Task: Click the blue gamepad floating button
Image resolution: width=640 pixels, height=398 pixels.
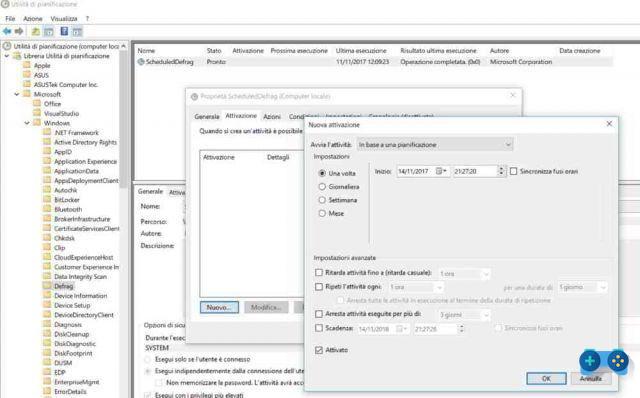Action: point(618,361)
